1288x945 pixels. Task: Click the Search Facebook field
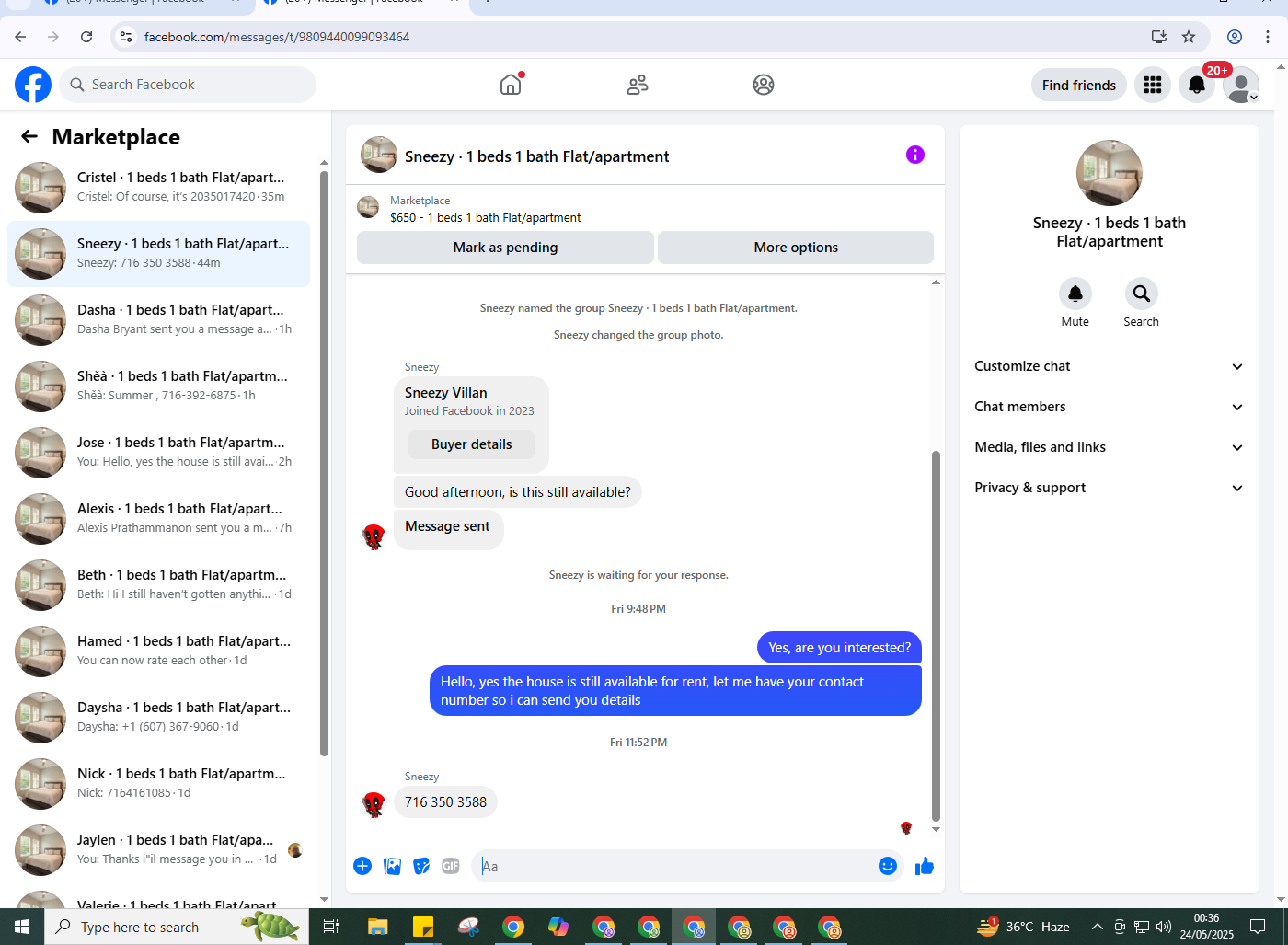tap(188, 85)
